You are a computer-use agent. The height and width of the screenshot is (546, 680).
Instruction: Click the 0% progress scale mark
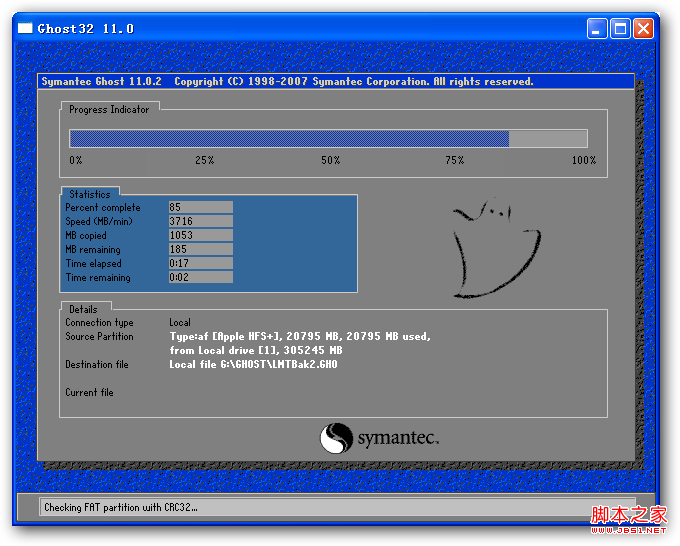pos(75,160)
